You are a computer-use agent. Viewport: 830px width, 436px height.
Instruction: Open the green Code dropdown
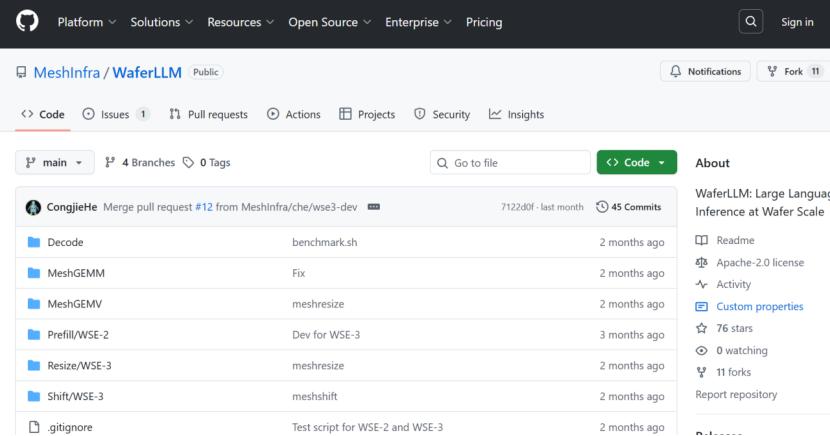[x=636, y=163]
